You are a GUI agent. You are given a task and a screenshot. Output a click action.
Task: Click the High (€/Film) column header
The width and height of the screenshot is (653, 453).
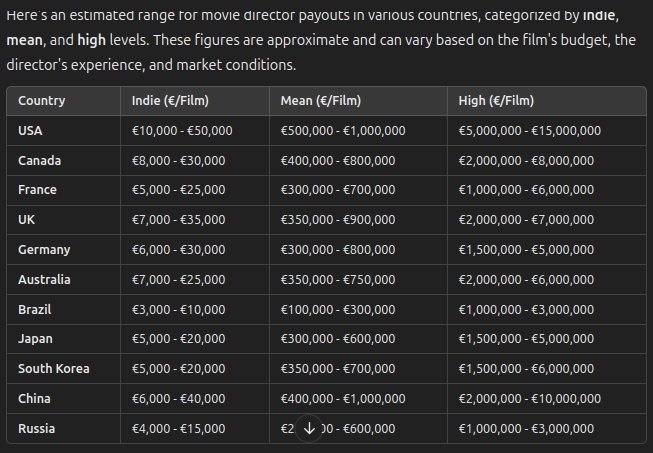496,100
